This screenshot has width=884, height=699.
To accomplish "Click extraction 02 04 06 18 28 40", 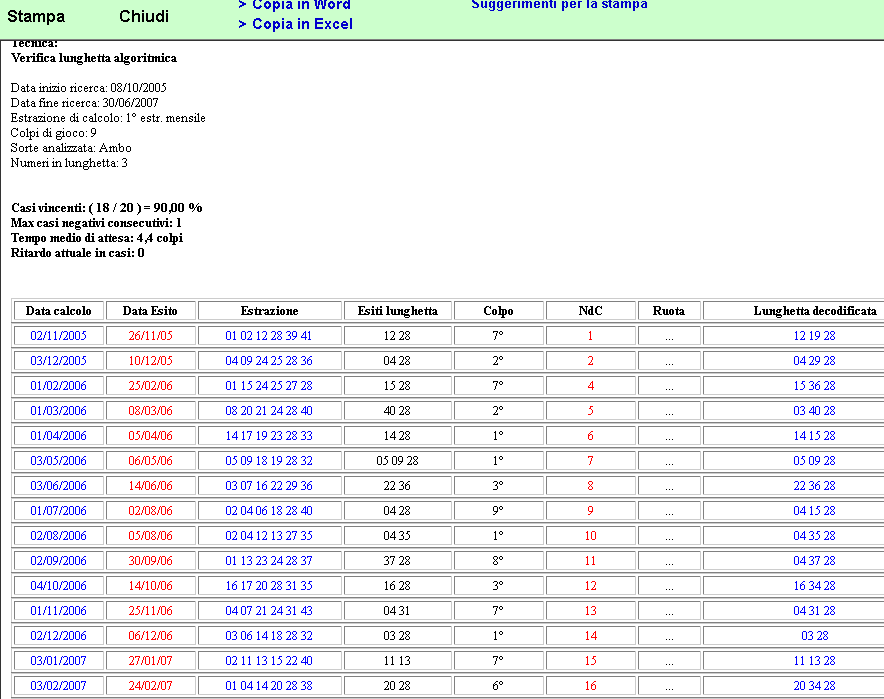I will coord(269,511).
